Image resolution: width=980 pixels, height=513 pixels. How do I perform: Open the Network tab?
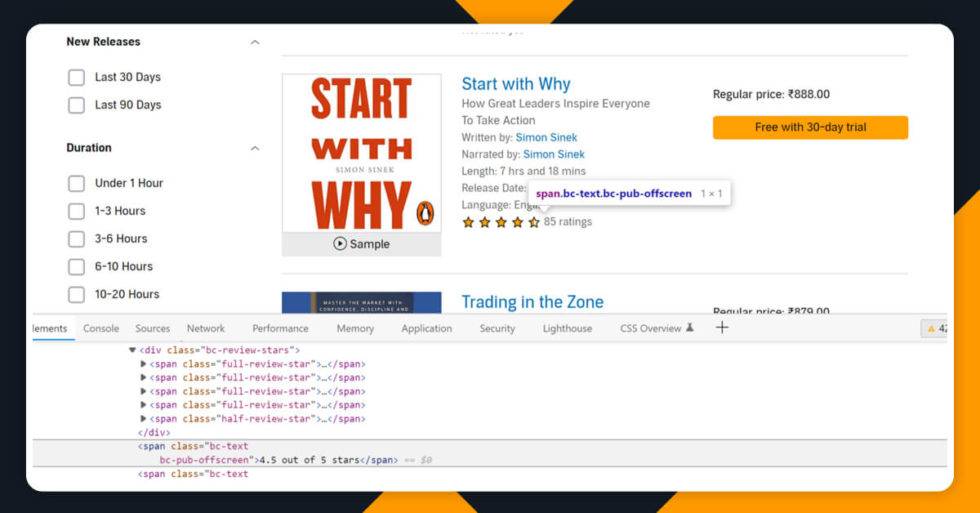(206, 329)
